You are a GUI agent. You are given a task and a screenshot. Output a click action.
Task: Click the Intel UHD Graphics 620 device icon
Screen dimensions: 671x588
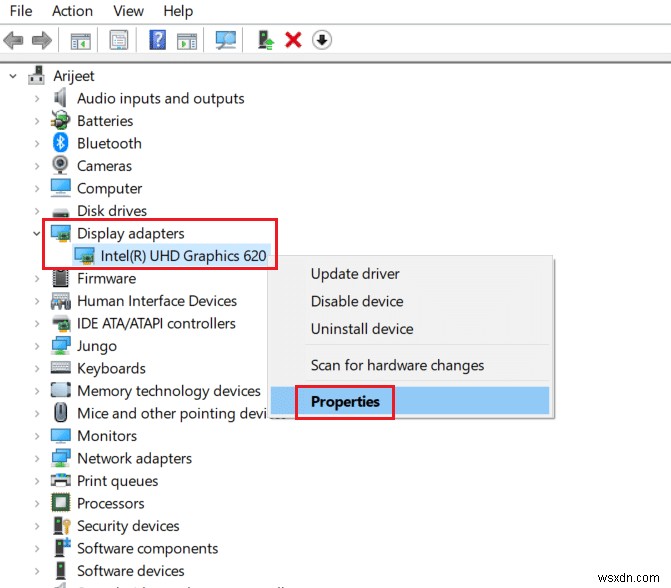pyautogui.click(x=84, y=256)
